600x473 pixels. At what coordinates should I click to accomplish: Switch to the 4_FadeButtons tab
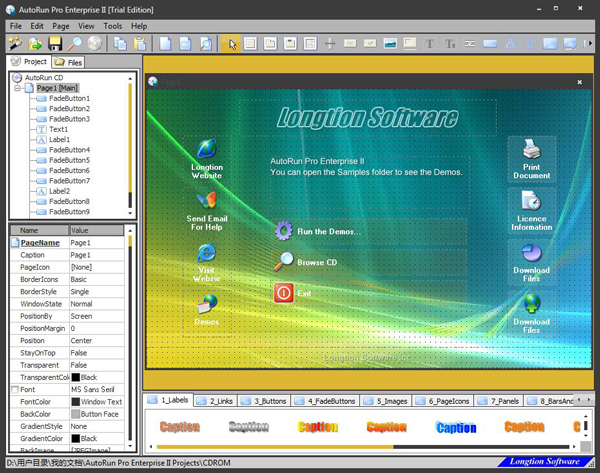[x=326, y=401]
